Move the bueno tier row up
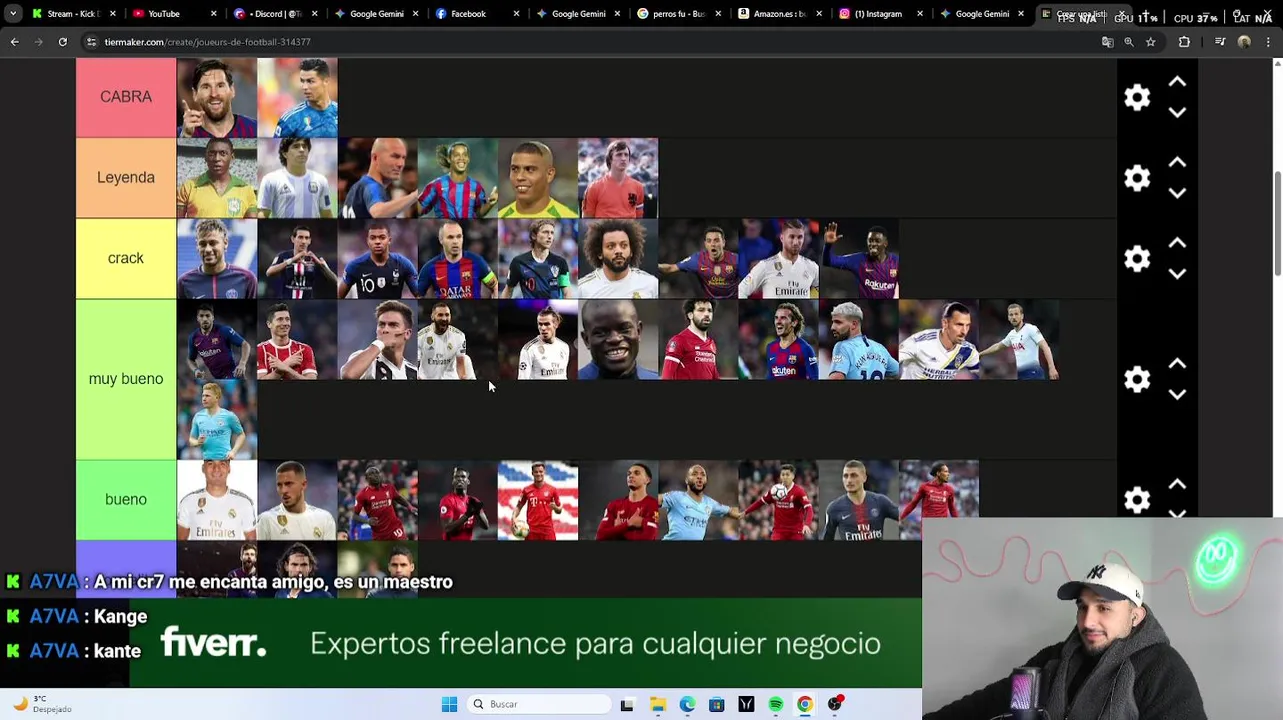 [x=1177, y=485]
